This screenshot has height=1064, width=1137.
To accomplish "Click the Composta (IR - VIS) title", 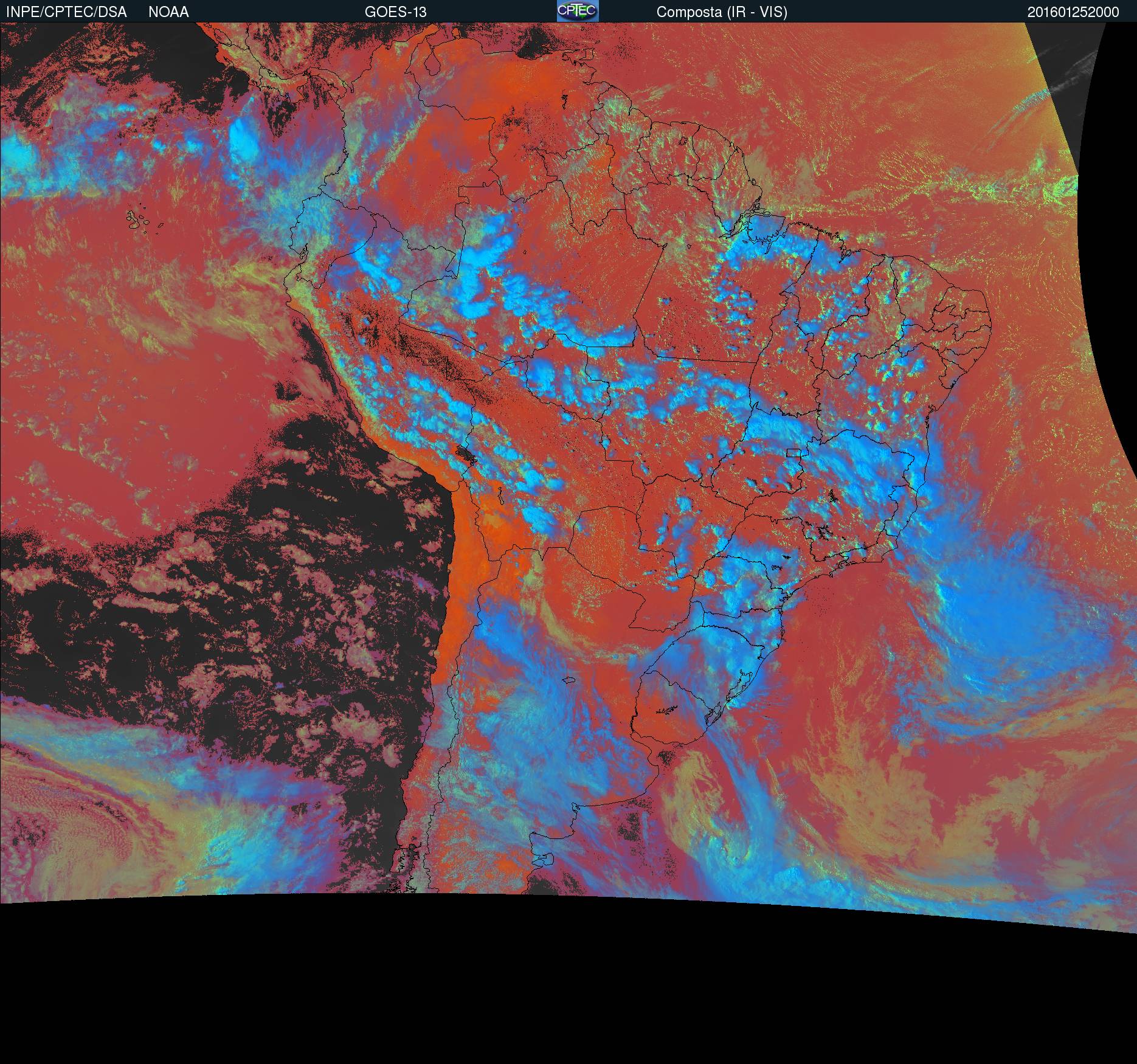I will pos(722,12).
